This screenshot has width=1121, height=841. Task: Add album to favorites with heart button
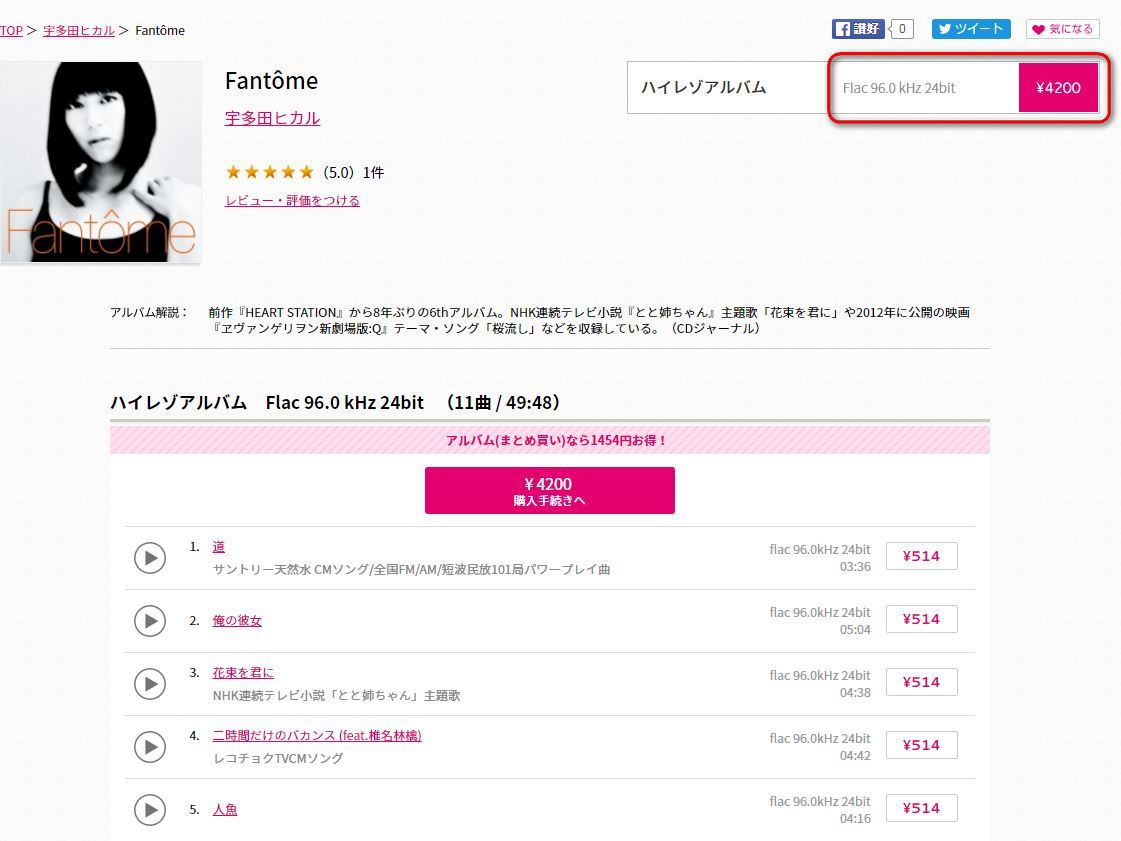tap(1063, 29)
